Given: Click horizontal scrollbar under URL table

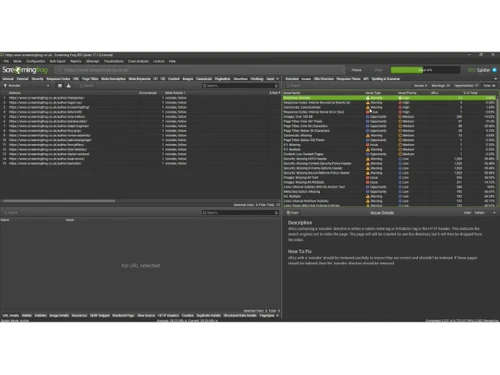Looking at the screenshot, I should tap(59, 201).
